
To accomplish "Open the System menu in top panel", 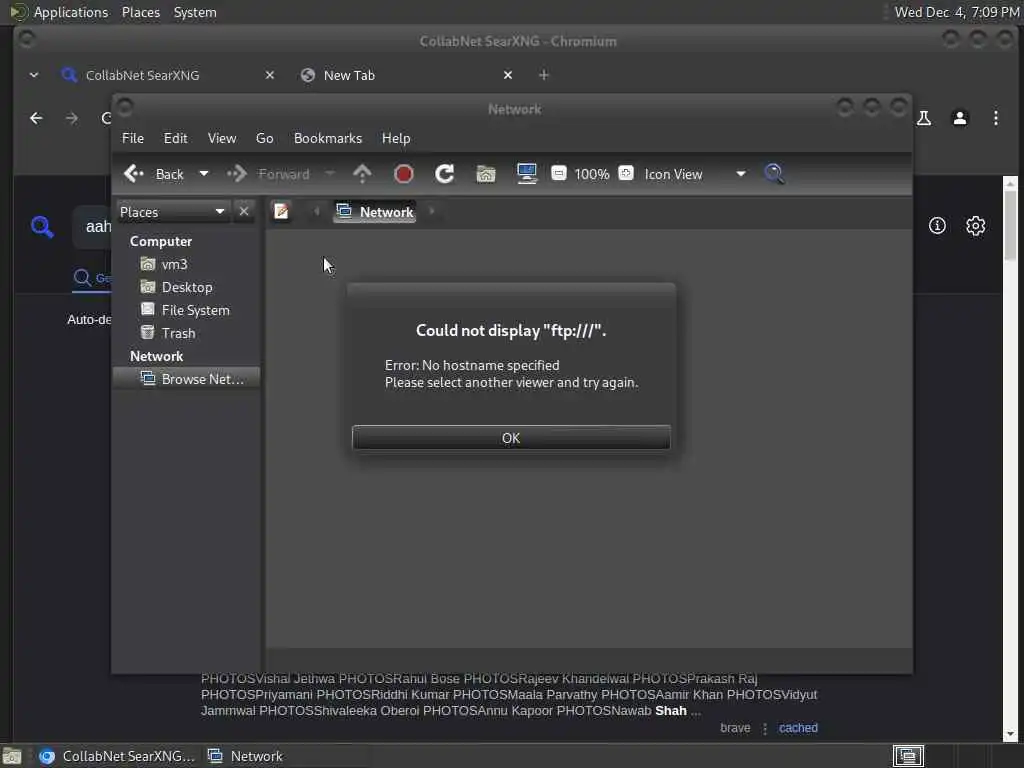I will click(195, 12).
